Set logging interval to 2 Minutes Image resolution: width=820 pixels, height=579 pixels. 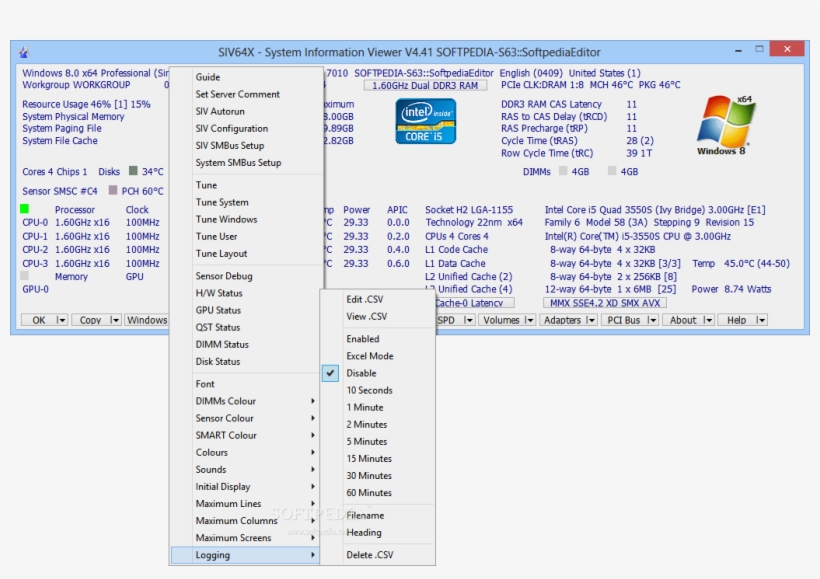coord(378,425)
